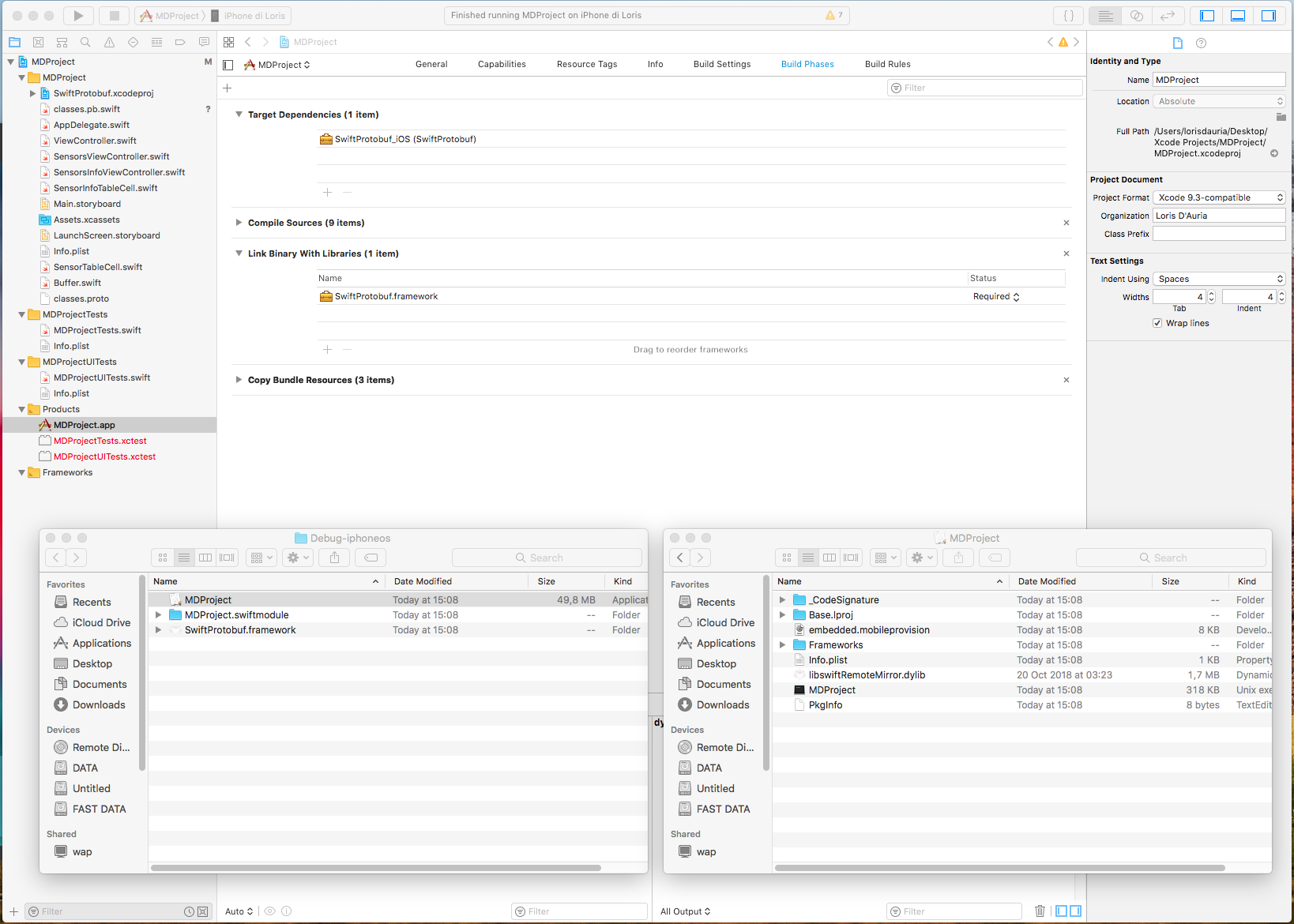Expand MDProject.swiftmodule in Debug-iphoneos window
The width and height of the screenshot is (1294, 924).
click(x=157, y=614)
